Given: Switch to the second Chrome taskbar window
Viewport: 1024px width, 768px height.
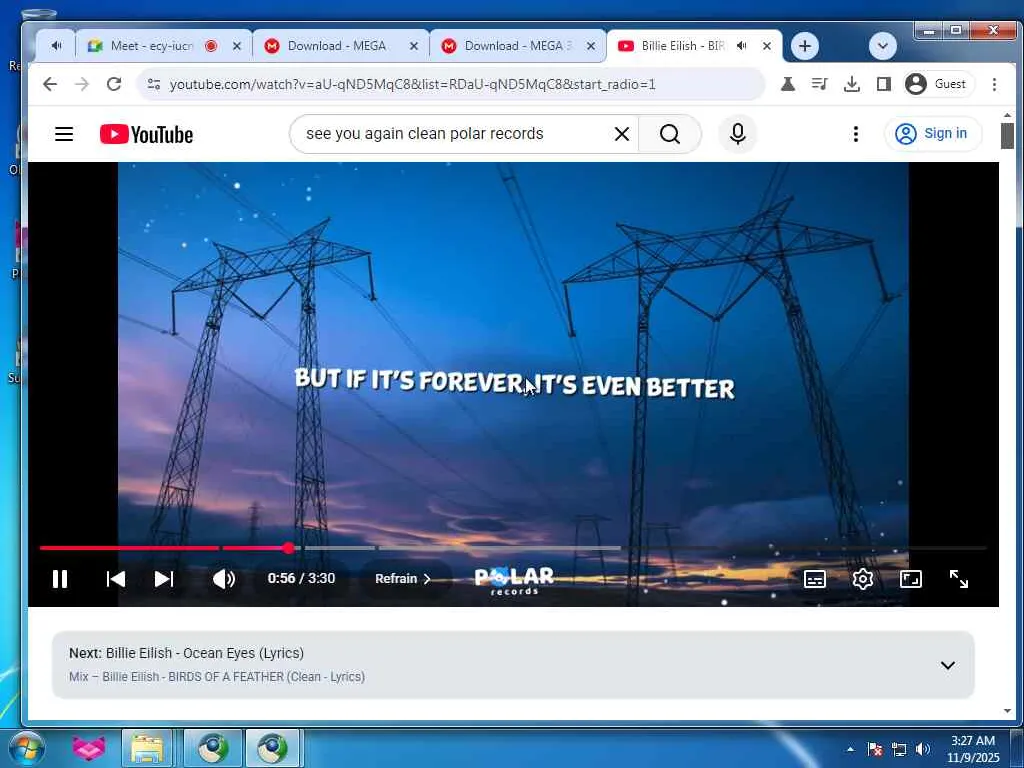Looking at the screenshot, I should click(273, 748).
